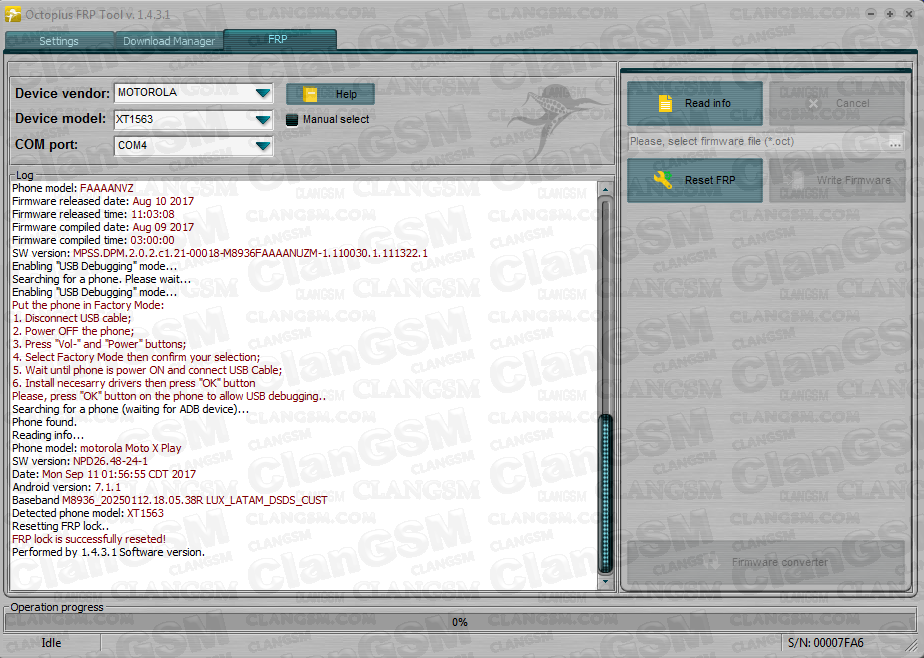Click log line 'Android version: 7.1.1'
The width and height of the screenshot is (924, 658).
pyautogui.click(x=67, y=487)
